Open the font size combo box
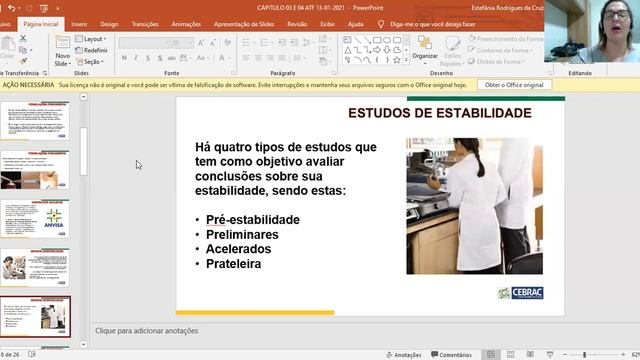 click(182, 43)
